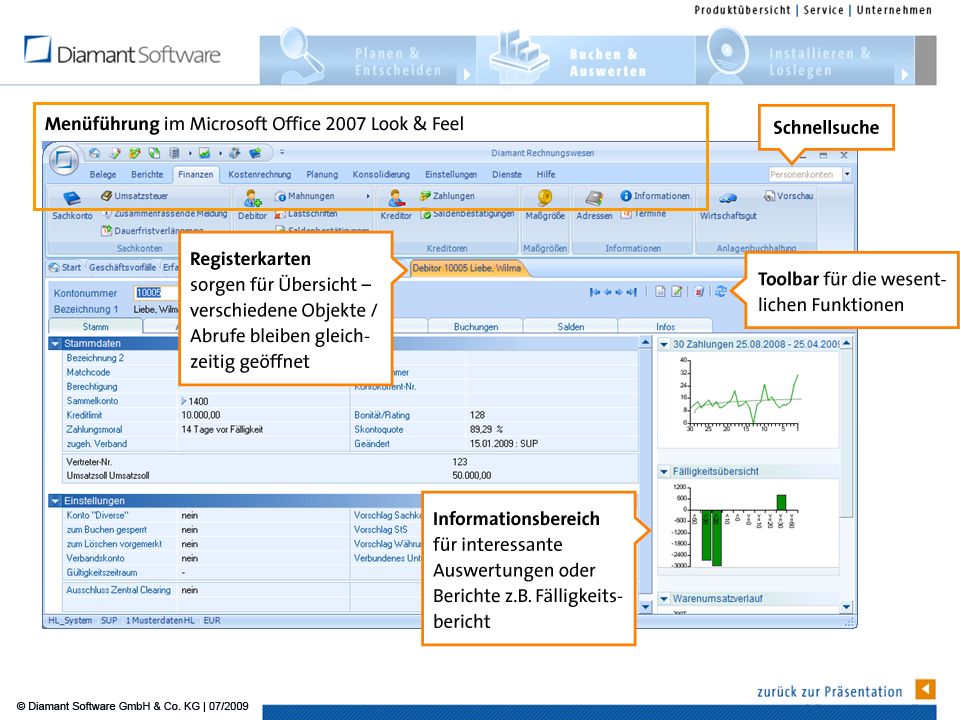Screen dimensions: 960x720
Task: Open Saldenbestätigungen in the Kreditoren group
Action: 468,214
